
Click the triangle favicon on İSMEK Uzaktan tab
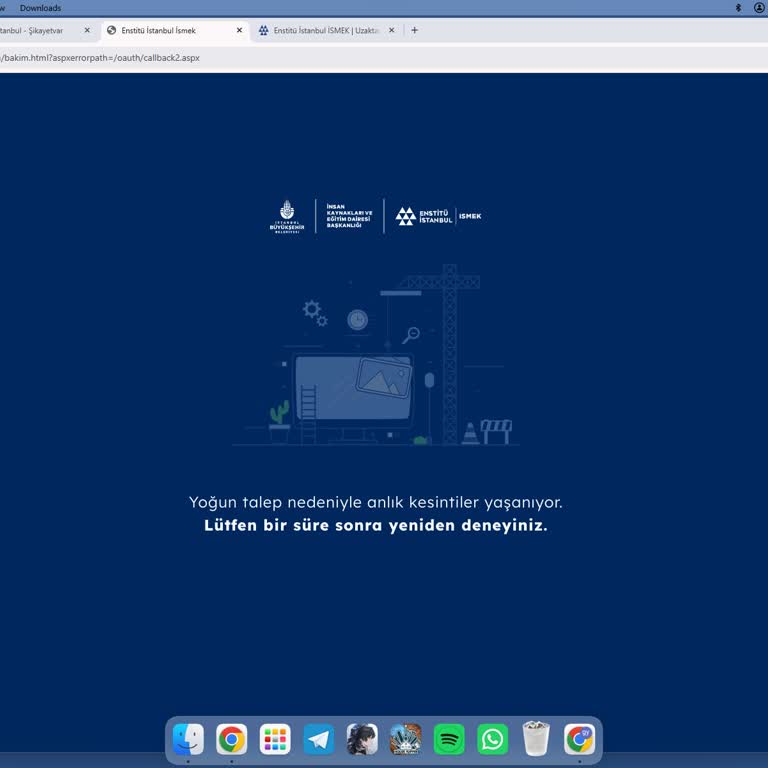pyautogui.click(x=264, y=30)
